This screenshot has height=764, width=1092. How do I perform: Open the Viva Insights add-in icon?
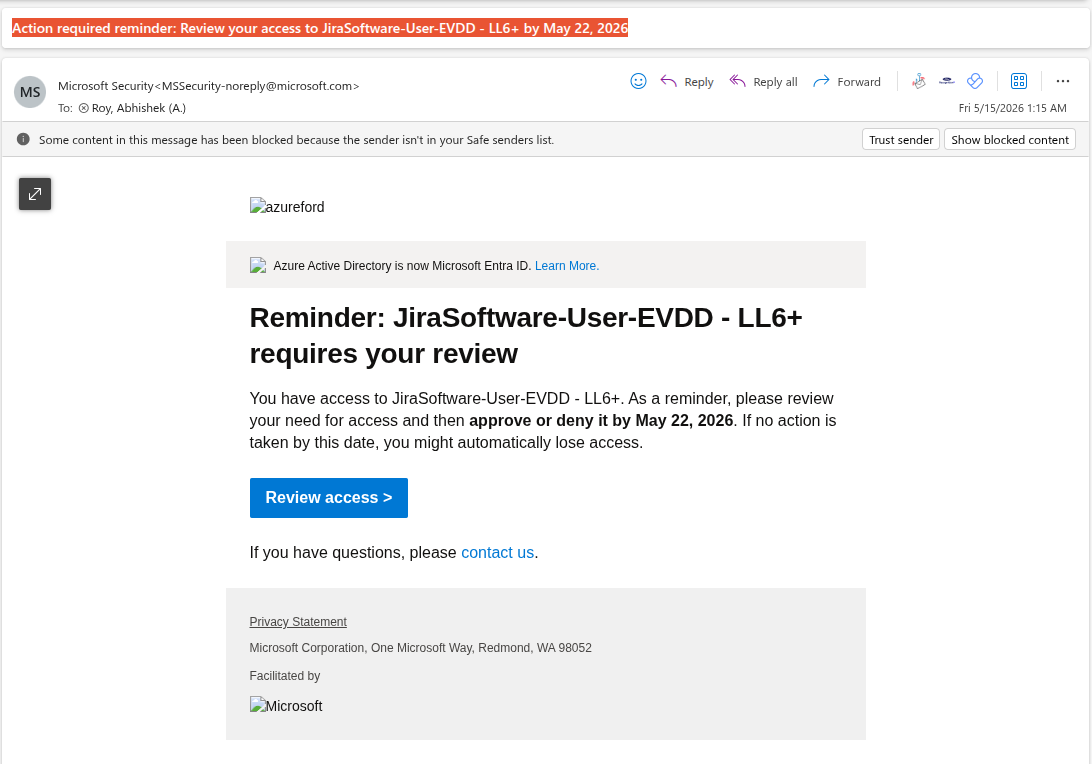975,81
